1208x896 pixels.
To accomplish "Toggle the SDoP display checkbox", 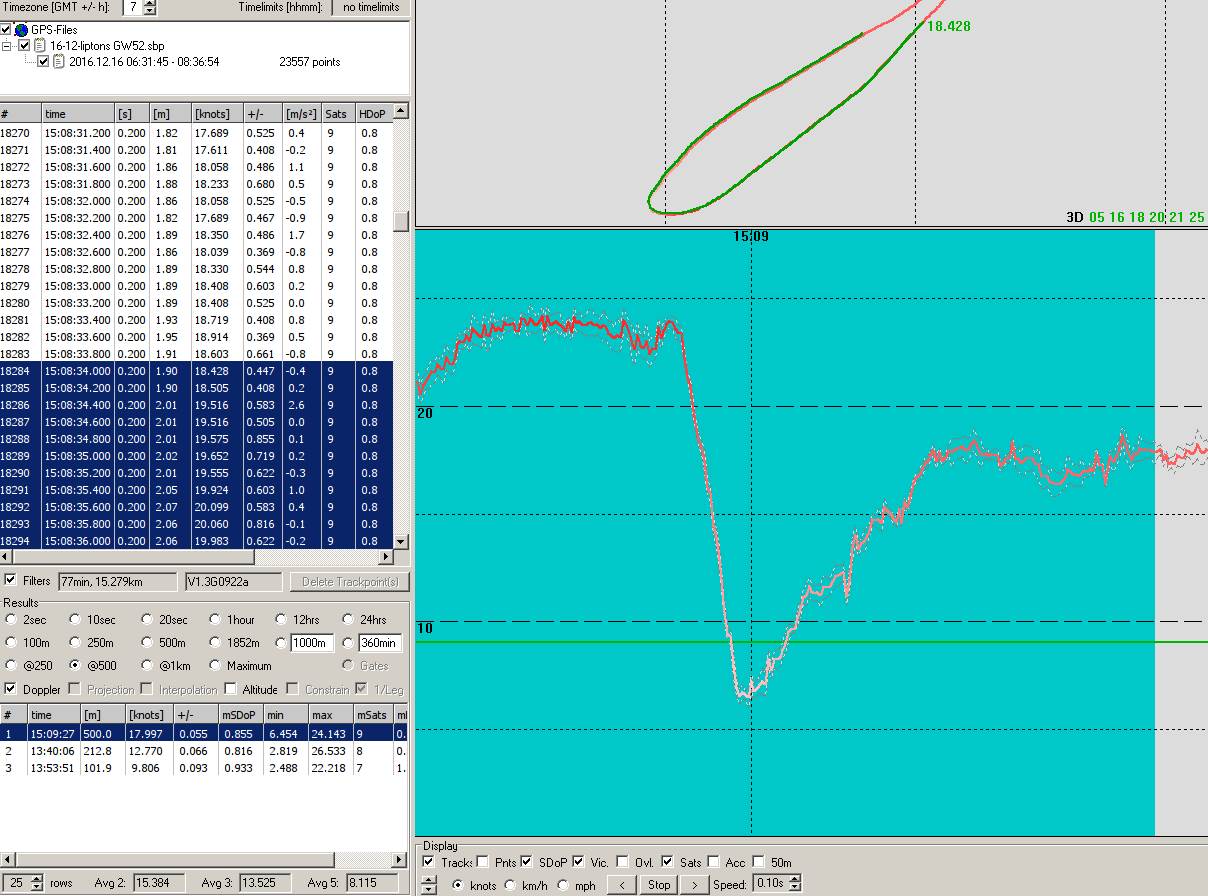I will 527,861.
